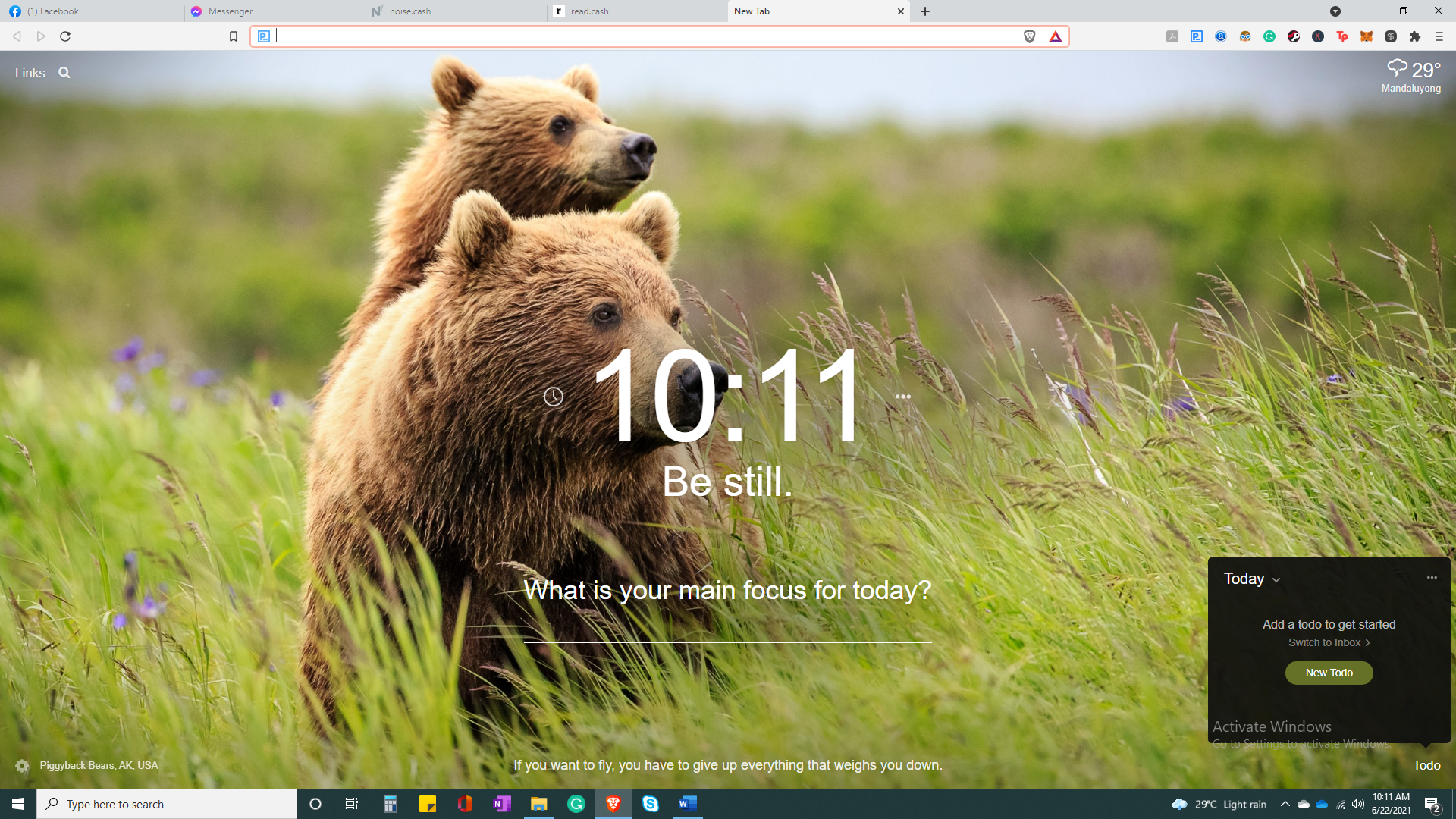
Task: Click the Brave Rewards triangle icon
Action: [x=1056, y=36]
